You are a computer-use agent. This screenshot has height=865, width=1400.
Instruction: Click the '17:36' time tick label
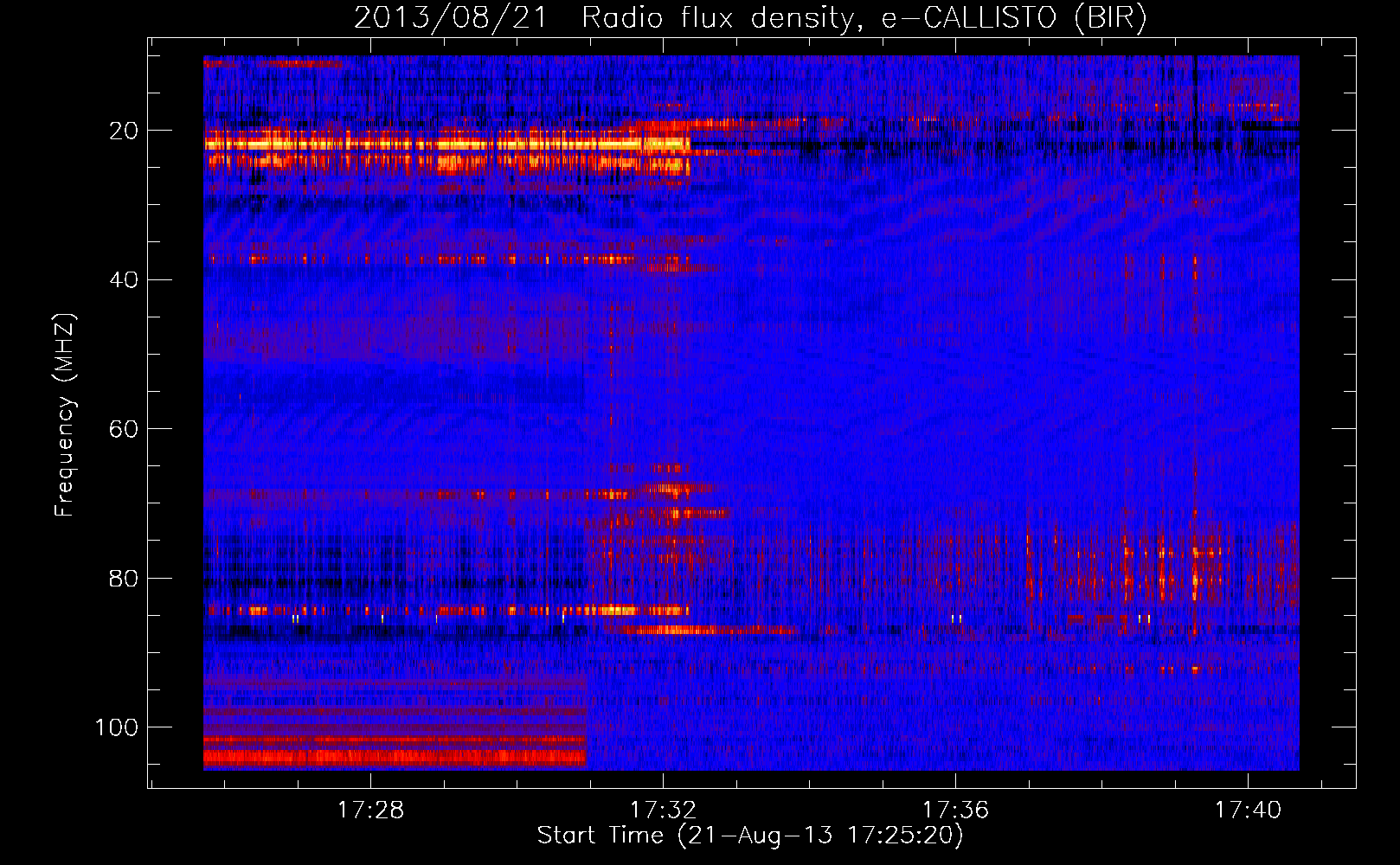click(x=955, y=810)
